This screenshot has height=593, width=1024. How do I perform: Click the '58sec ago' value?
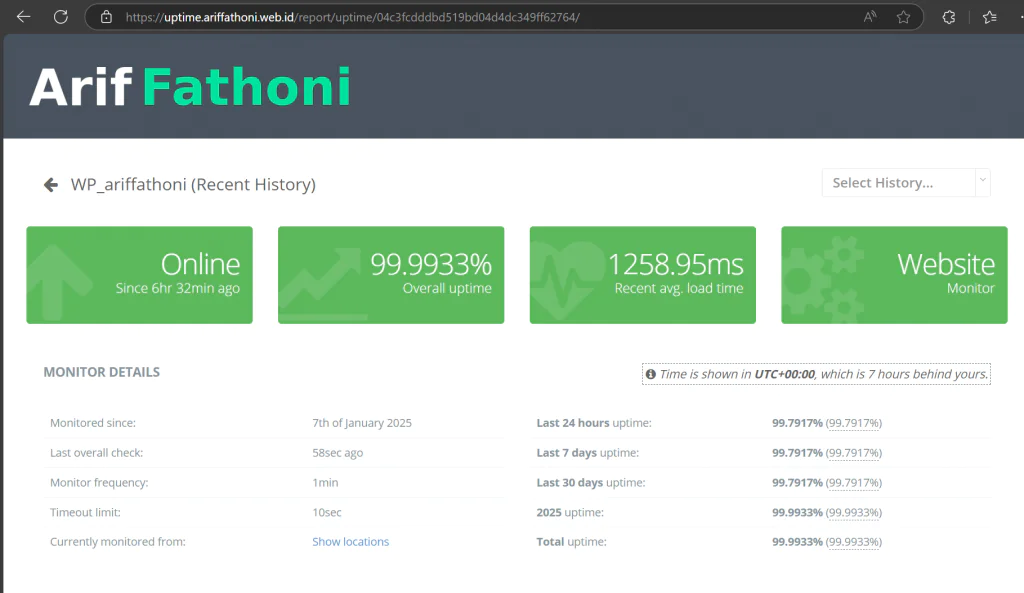[x=338, y=453]
